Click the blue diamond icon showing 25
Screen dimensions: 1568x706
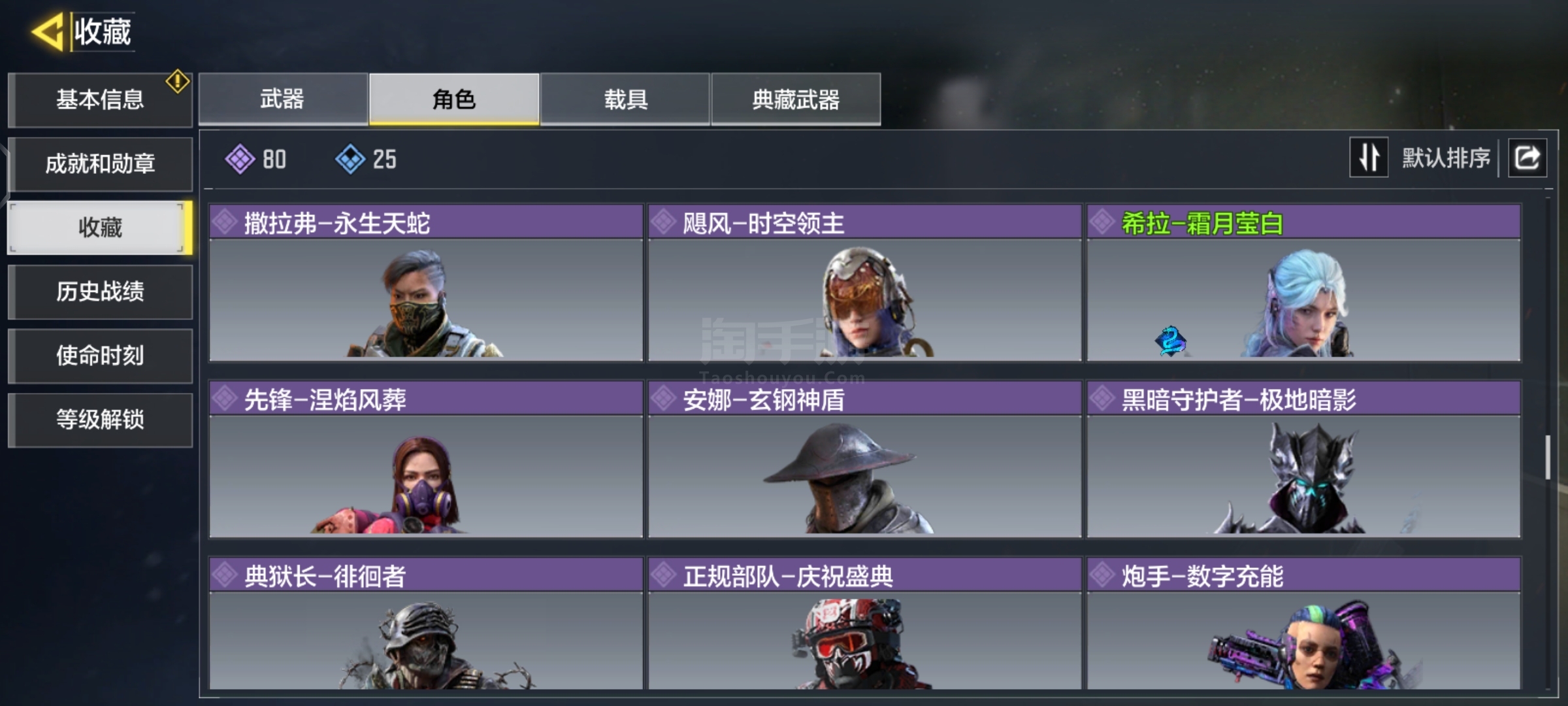[x=350, y=159]
